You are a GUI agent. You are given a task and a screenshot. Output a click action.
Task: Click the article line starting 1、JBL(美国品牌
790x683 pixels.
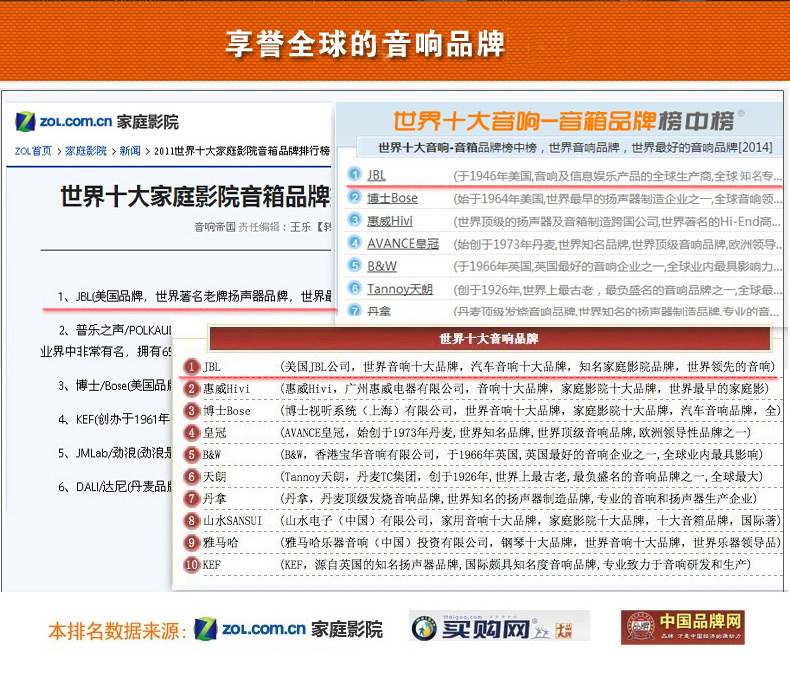click(x=194, y=296)
